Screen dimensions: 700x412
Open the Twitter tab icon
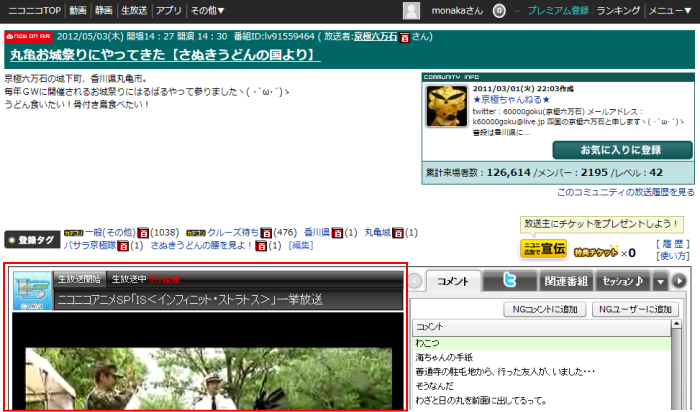click(511, 281)
